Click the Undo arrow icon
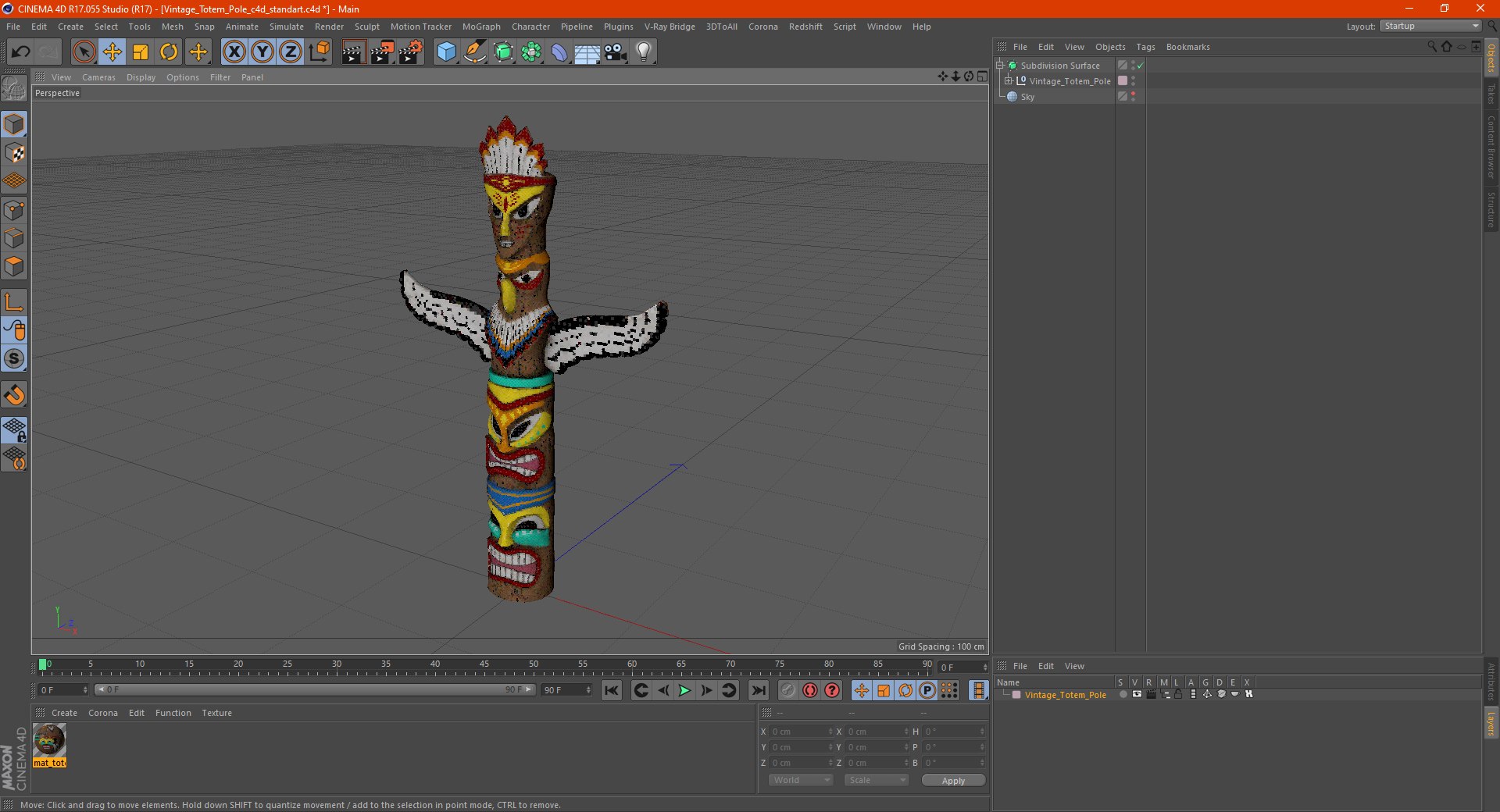Viewport: 1500px width, 812px height. [x=21, y=52]
